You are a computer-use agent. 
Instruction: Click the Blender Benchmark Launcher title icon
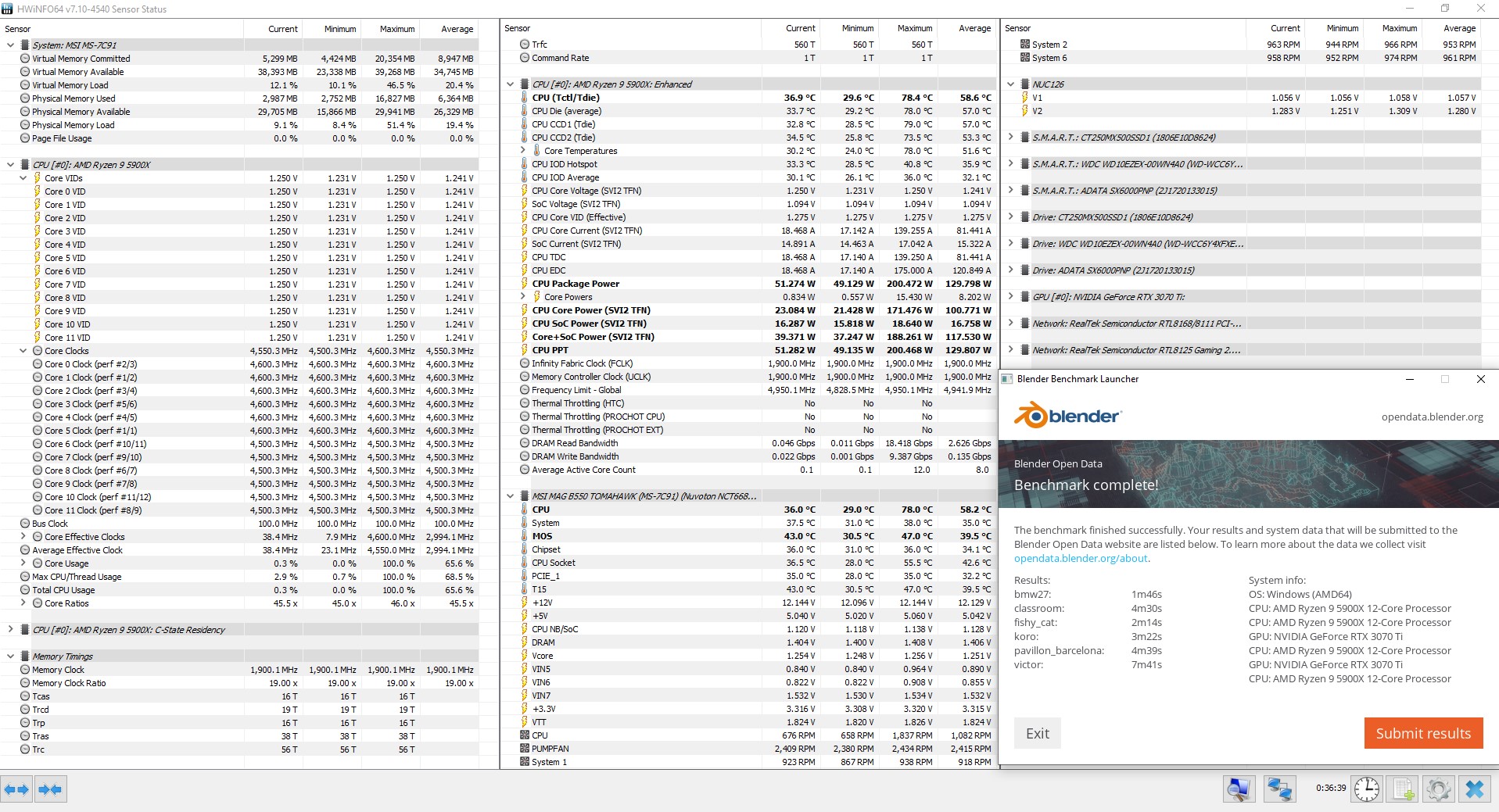pos(1007,379)
